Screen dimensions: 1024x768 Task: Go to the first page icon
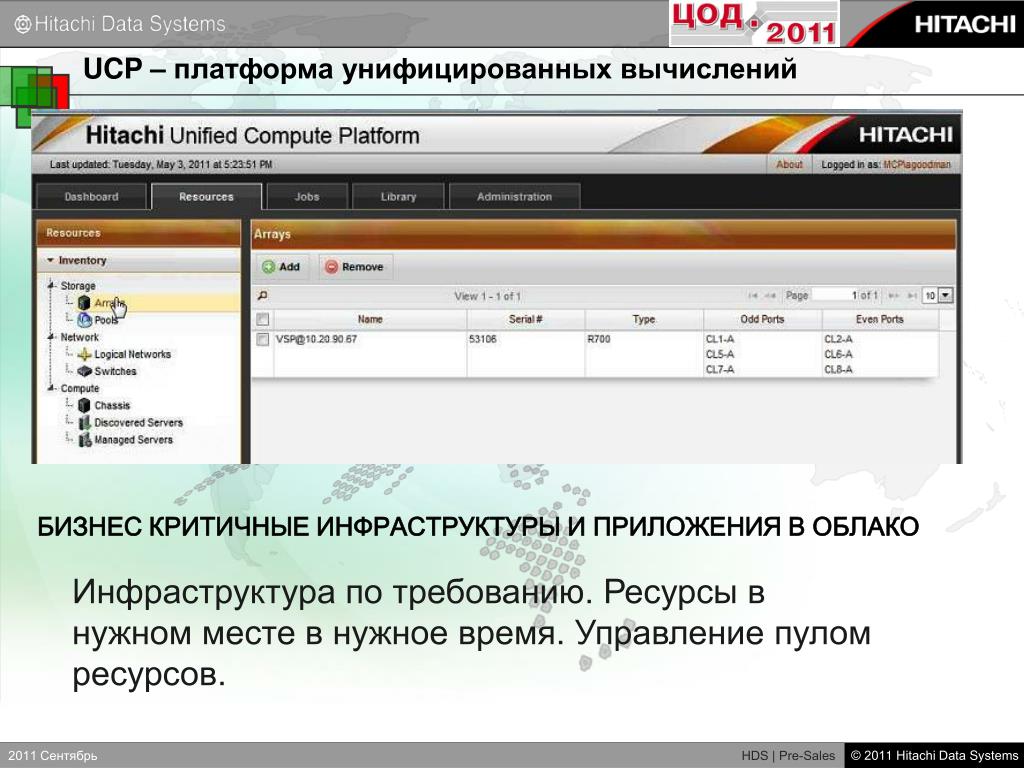[753, 295]
